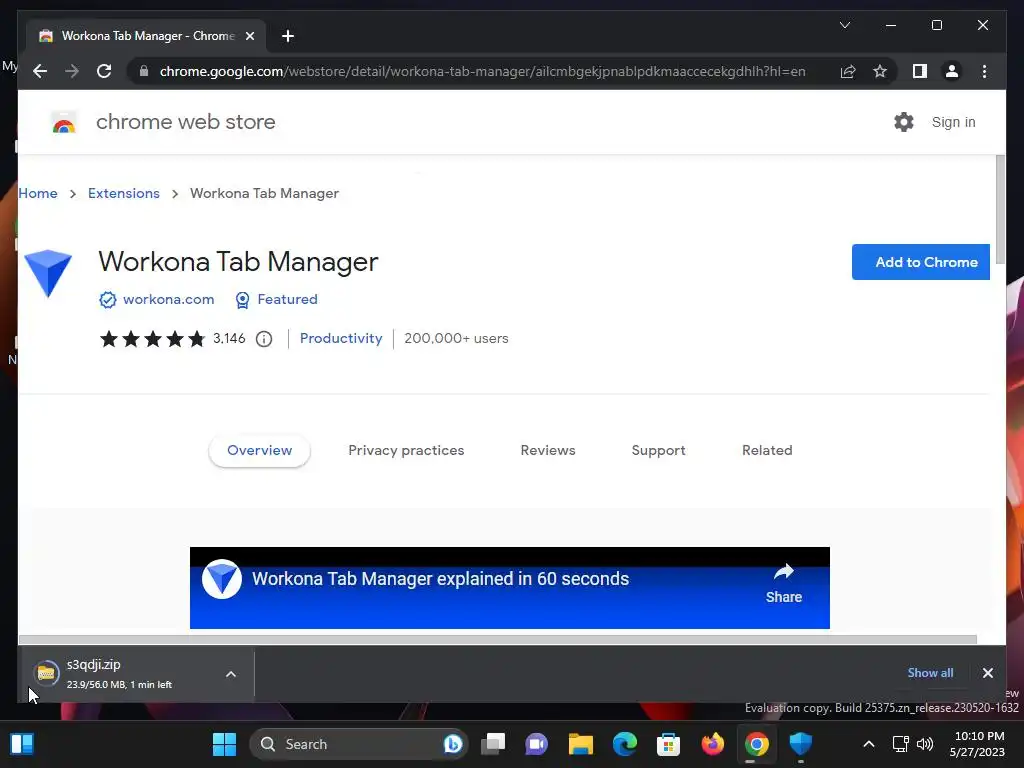Share this page via address bar icon
This screenshot has width=1024, height=768.
pyautogui.click(x=848, y=71)
